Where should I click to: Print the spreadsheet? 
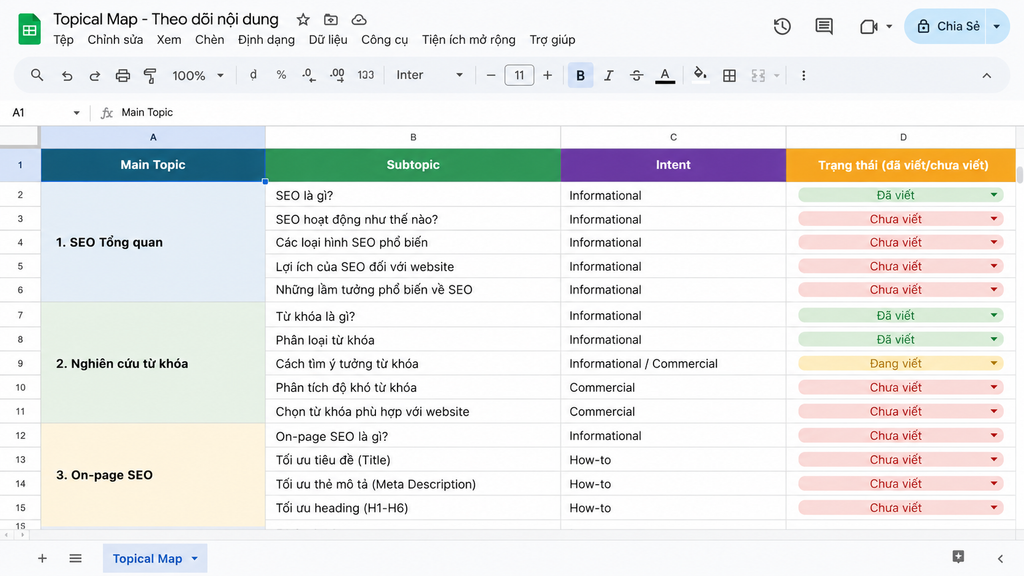[123, 76]
